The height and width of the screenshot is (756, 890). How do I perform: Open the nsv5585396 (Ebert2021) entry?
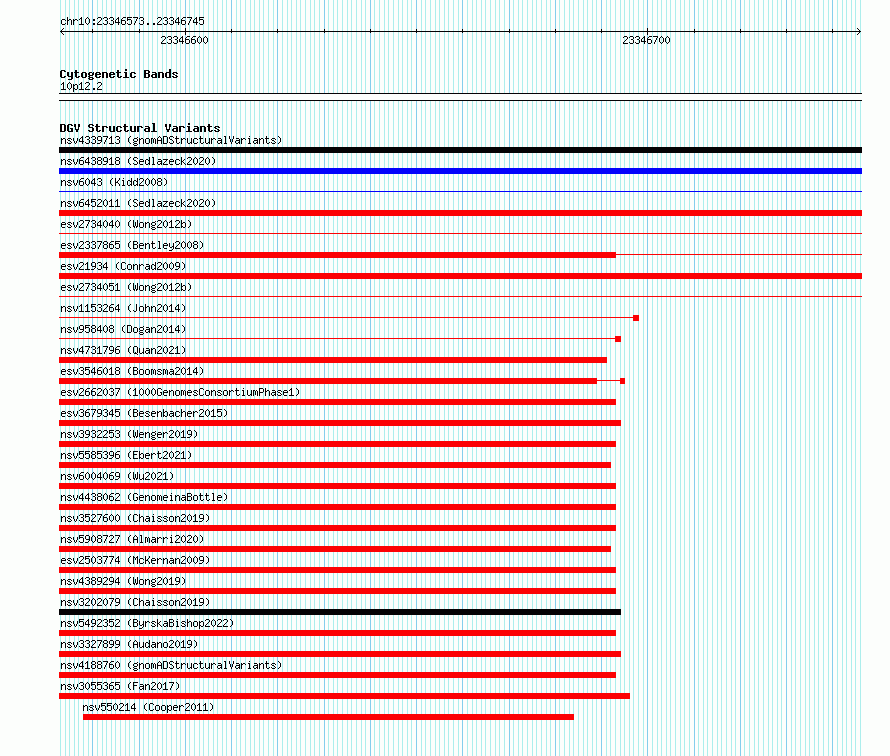click(126, 455)
